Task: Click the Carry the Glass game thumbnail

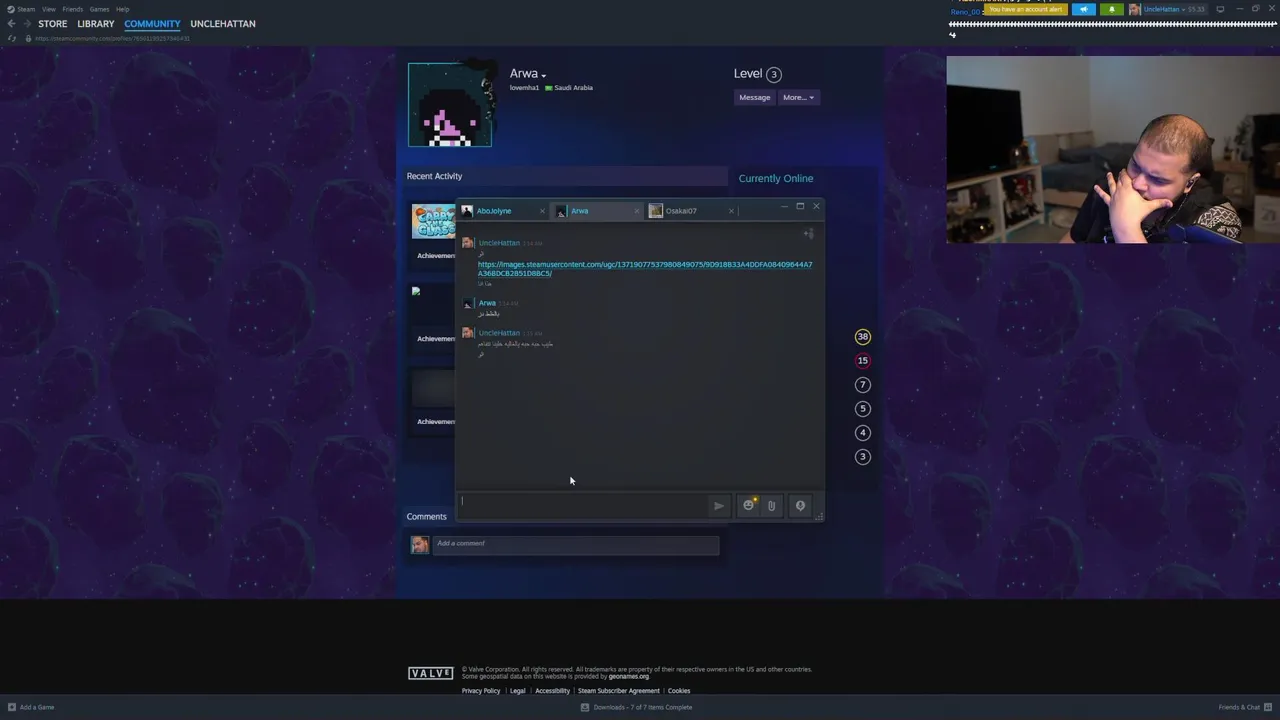Action: 434,222
